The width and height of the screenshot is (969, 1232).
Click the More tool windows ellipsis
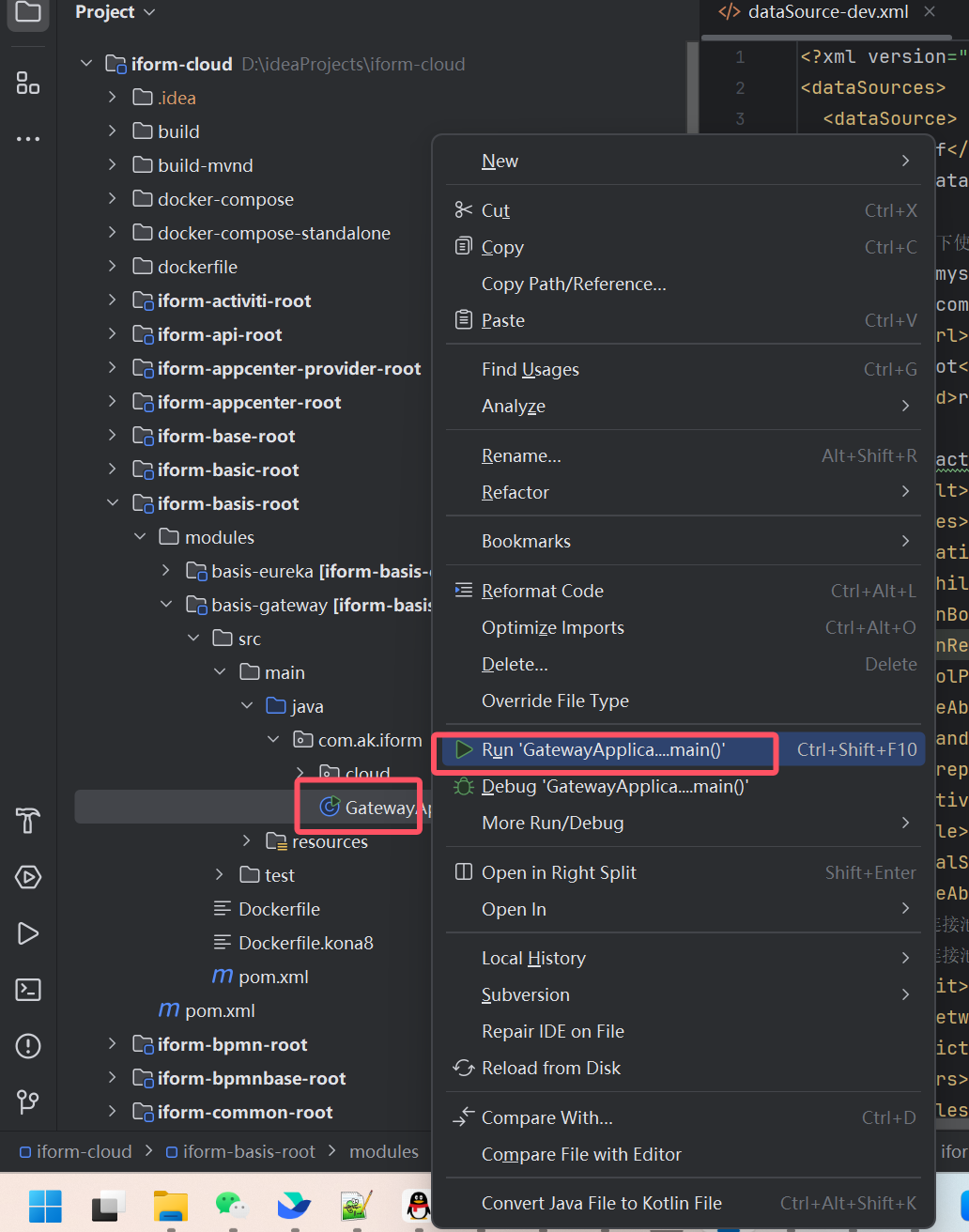(x=28, y=139)
